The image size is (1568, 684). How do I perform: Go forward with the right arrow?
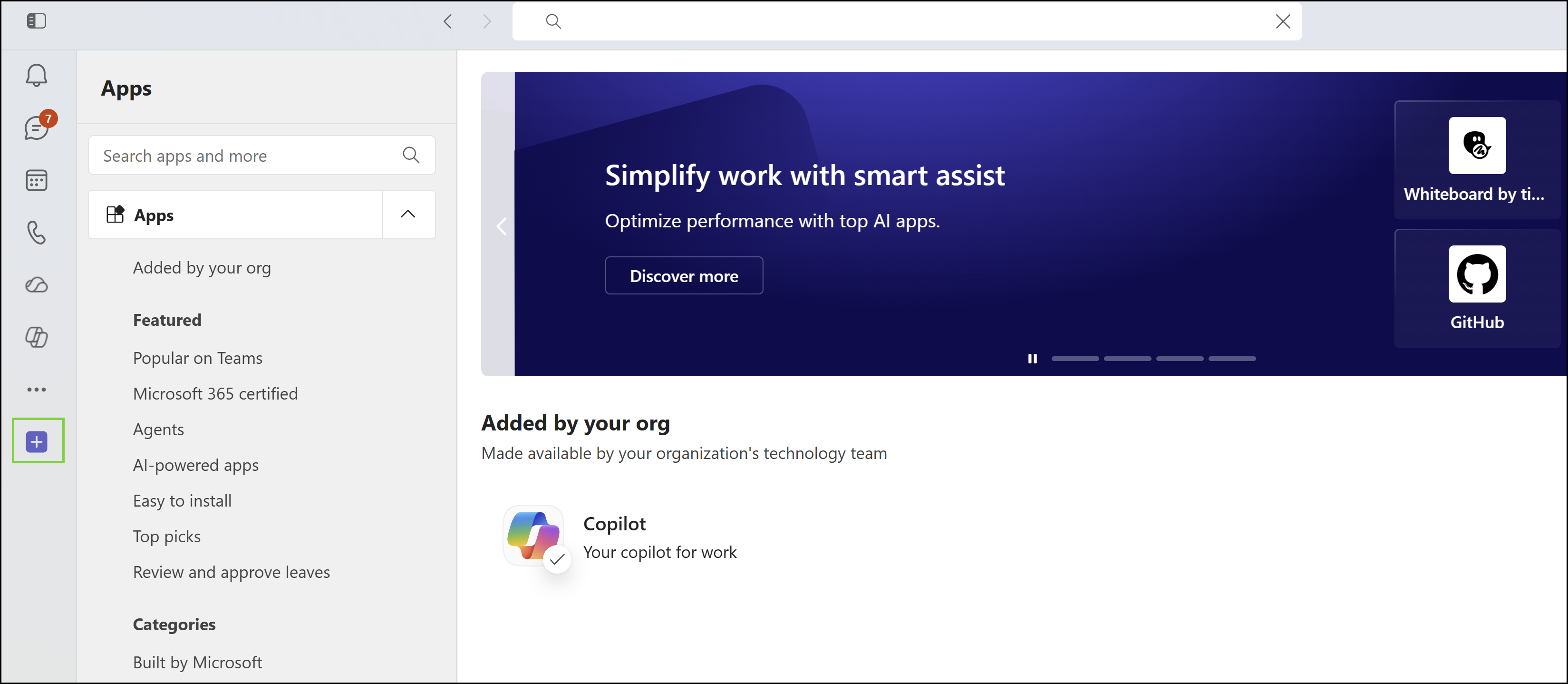[486, 22]
